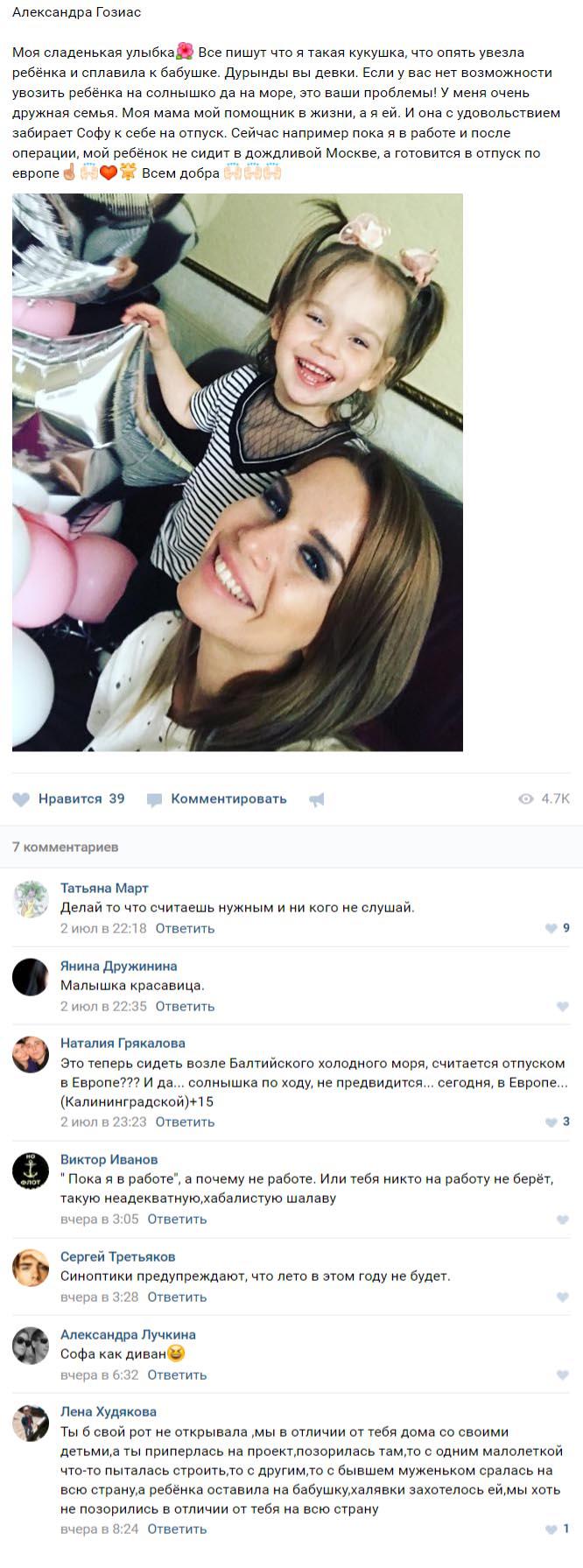Open Сергей Третьяков's profile name link

coord(117,1257)
